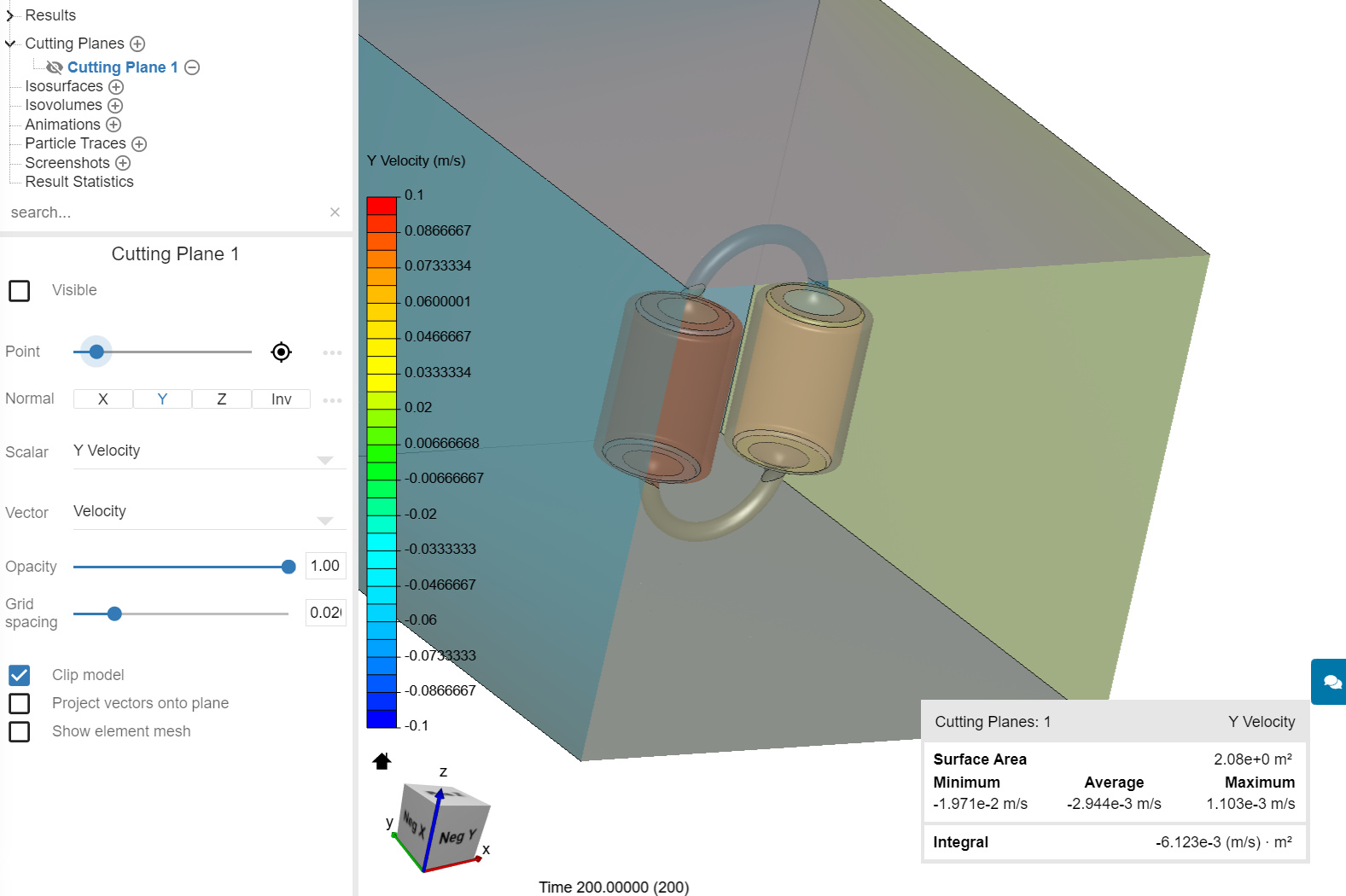Add a new screenshot
1346x896 pixels.
click(x=123, y=163)
